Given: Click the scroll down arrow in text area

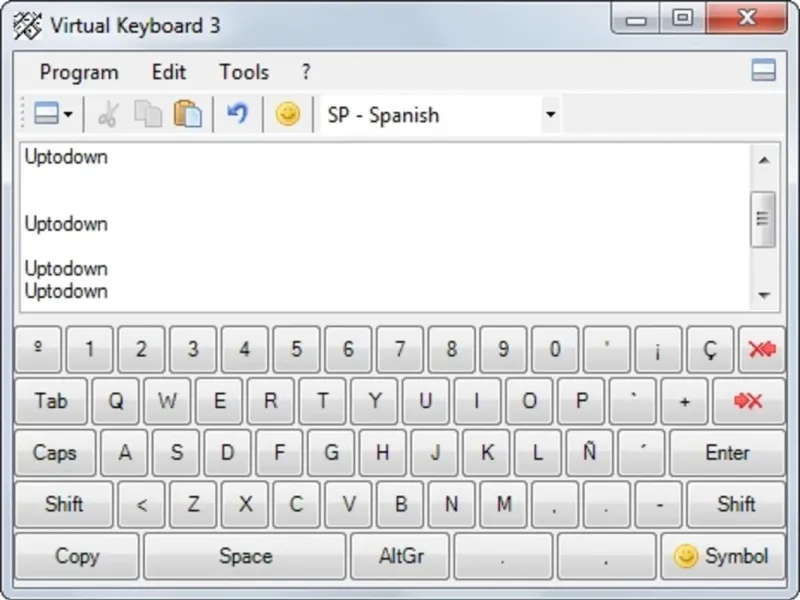Looking at the screenshot, I should click(764, 295).
